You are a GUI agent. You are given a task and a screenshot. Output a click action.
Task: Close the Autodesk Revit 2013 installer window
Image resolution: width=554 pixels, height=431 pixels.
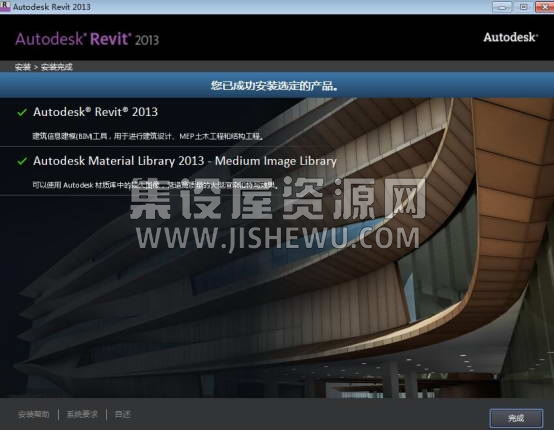545,7
